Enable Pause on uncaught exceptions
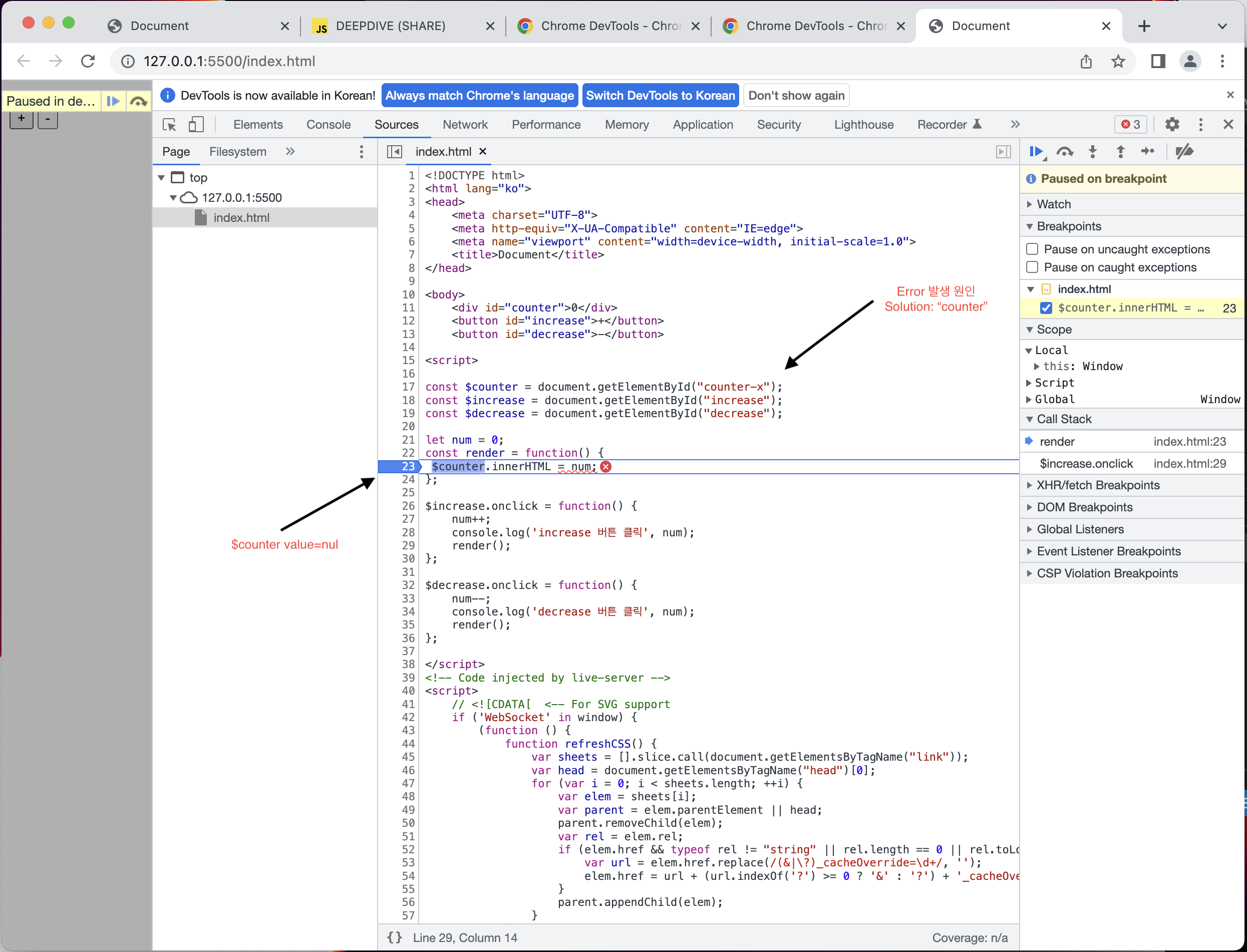This screenshot has width=1247, height=952. 1032,249
